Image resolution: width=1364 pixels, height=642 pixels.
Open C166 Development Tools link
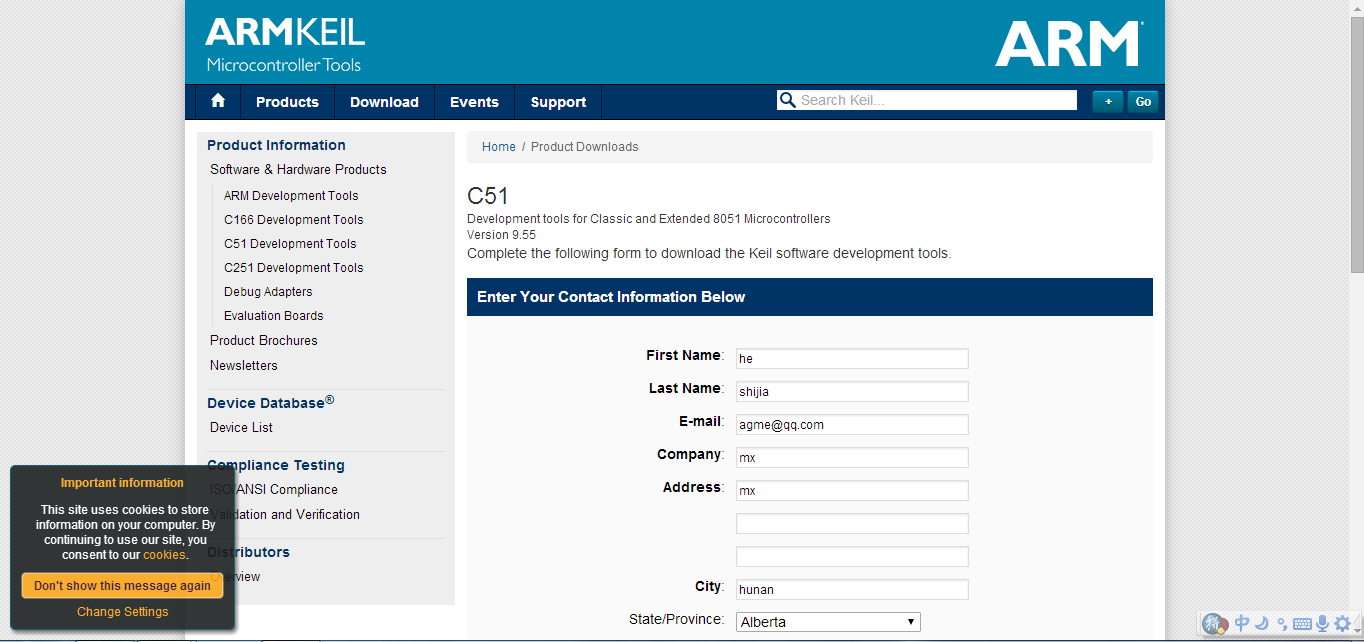[x=294, y=220]
